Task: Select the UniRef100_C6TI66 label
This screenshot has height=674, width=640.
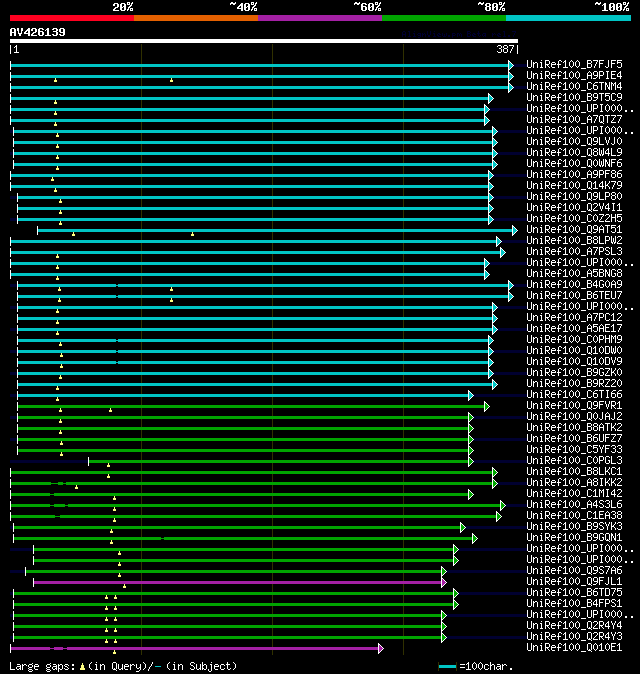Action: (574, 395)
